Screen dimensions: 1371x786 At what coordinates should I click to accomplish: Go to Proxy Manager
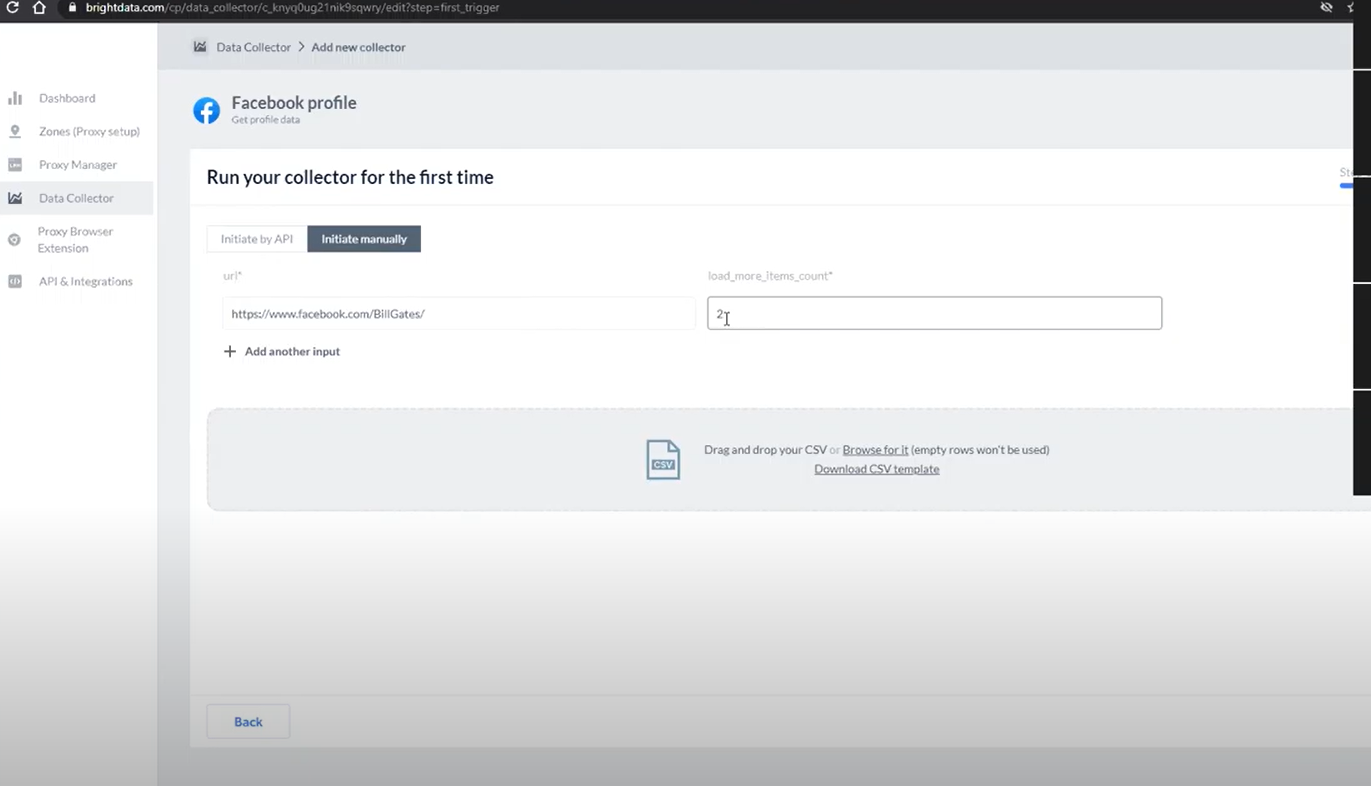78,164
